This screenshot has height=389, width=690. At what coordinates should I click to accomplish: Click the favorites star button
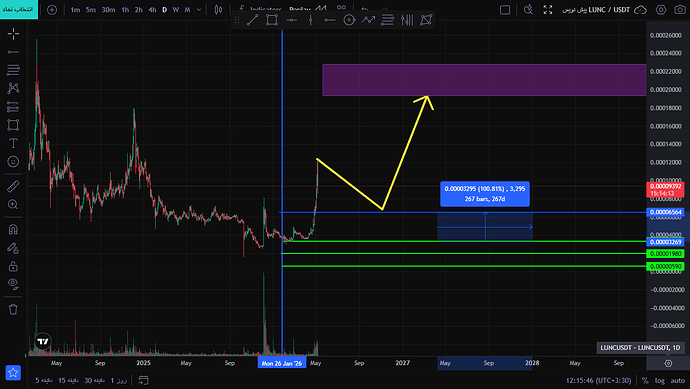13,373
